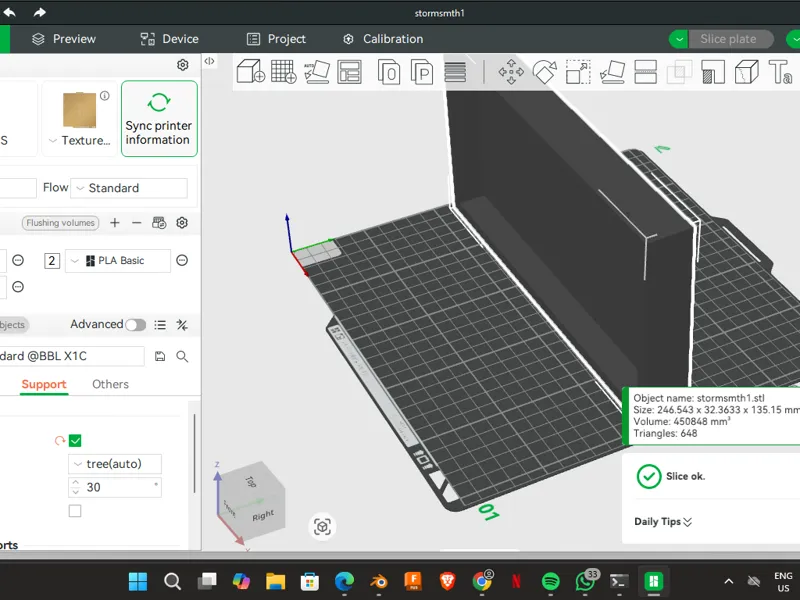Activate the Rotate tool icon
This screenshot has height=600, width=800.
pos(544,71)
